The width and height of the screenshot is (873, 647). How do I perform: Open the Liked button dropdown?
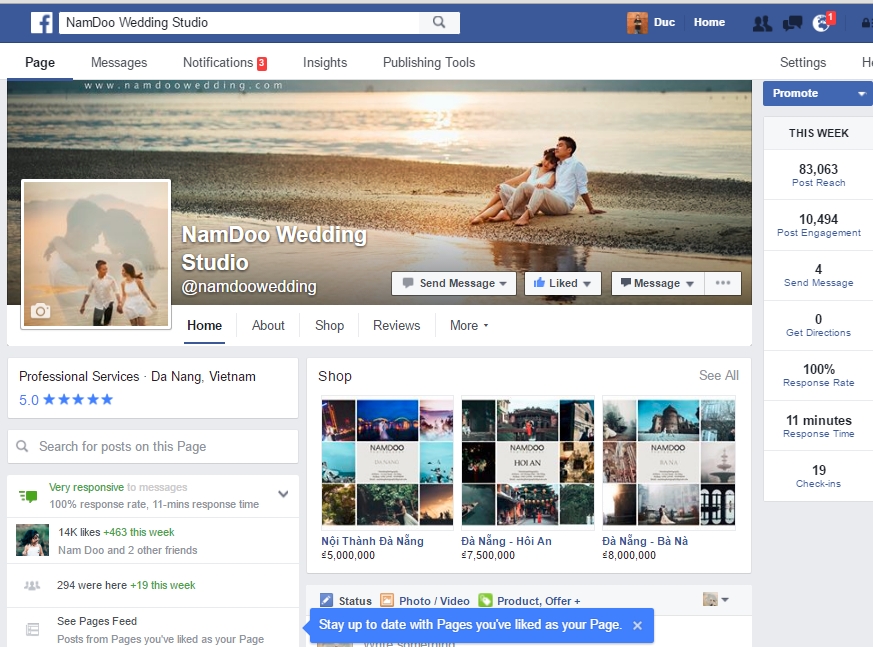pyautogui.click(x=587, y=283)
